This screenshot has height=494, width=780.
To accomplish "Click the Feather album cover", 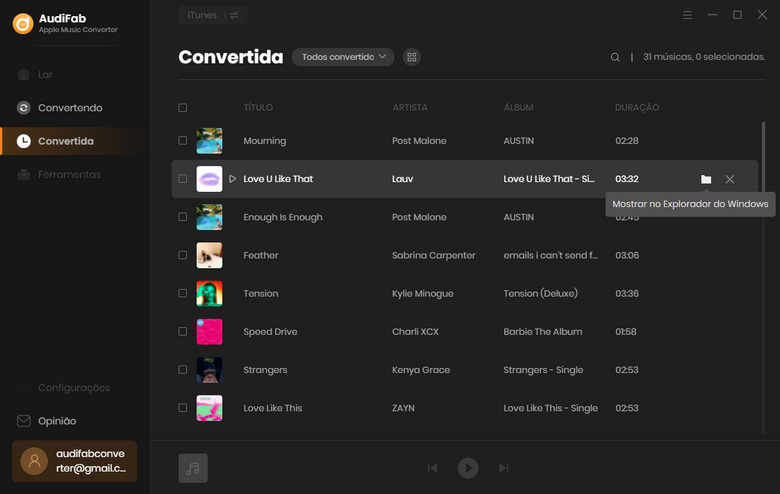I will [209, 255].
